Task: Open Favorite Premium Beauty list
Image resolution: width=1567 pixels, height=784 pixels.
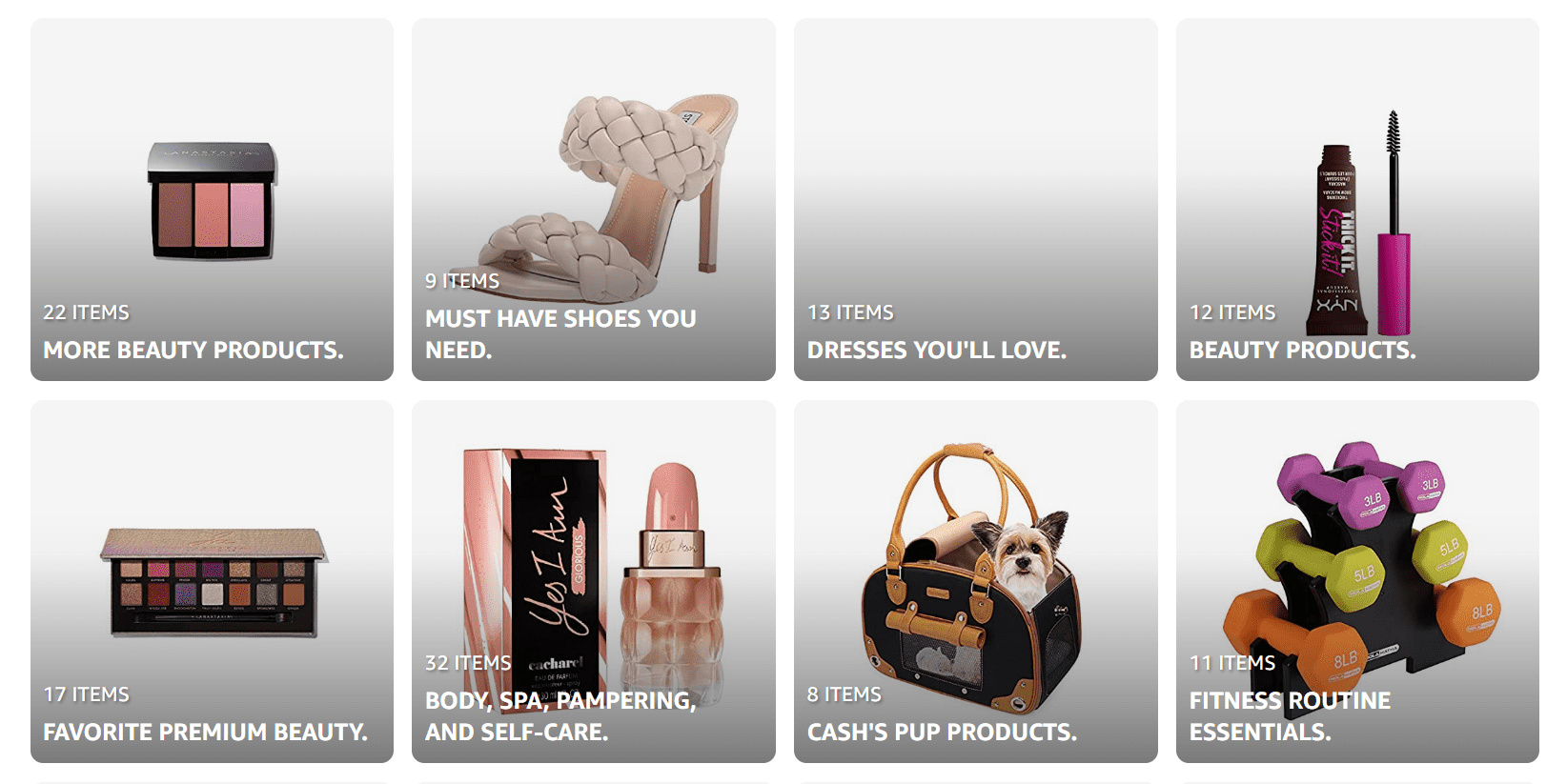Action: [x=205, y=732]
